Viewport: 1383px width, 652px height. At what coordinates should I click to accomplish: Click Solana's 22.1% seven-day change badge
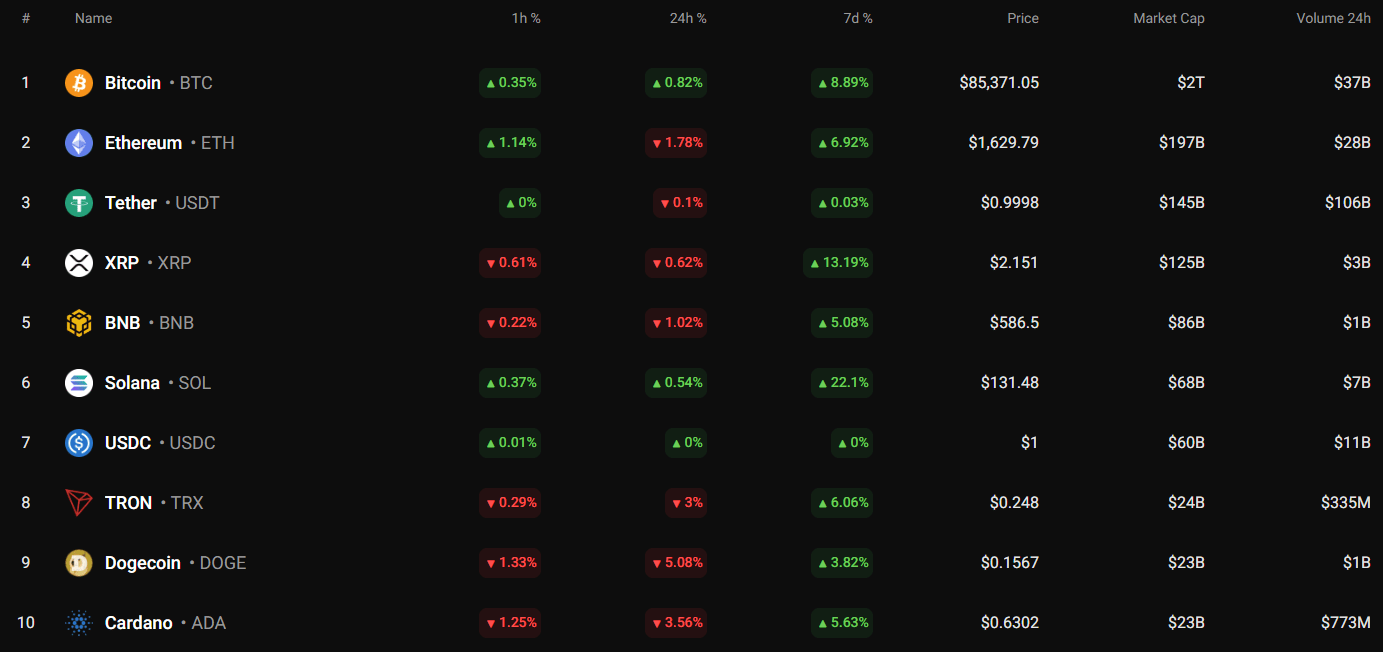pyautogui.click(x=842, y=383)
